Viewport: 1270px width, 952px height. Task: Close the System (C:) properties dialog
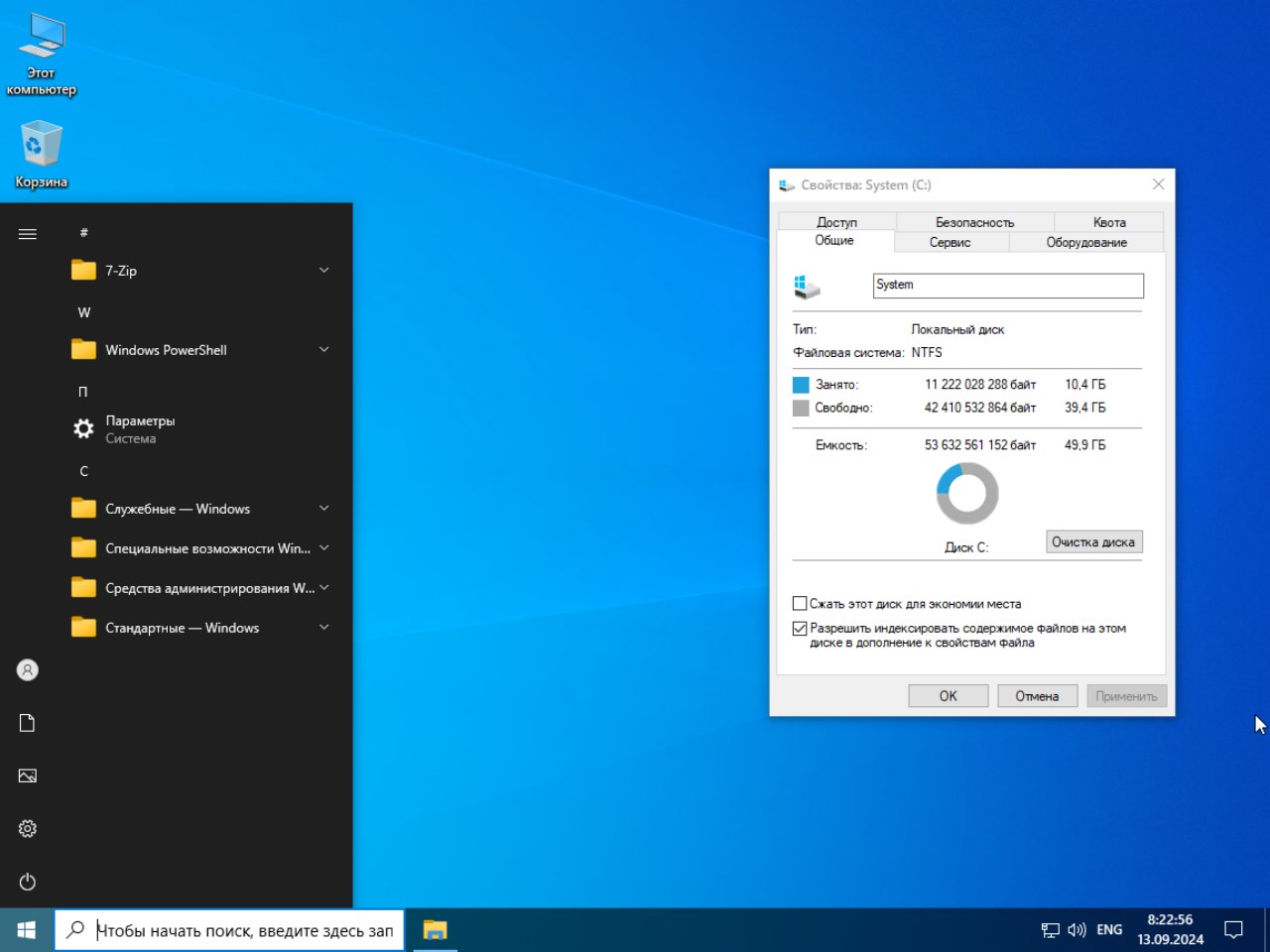(1158, 184)
